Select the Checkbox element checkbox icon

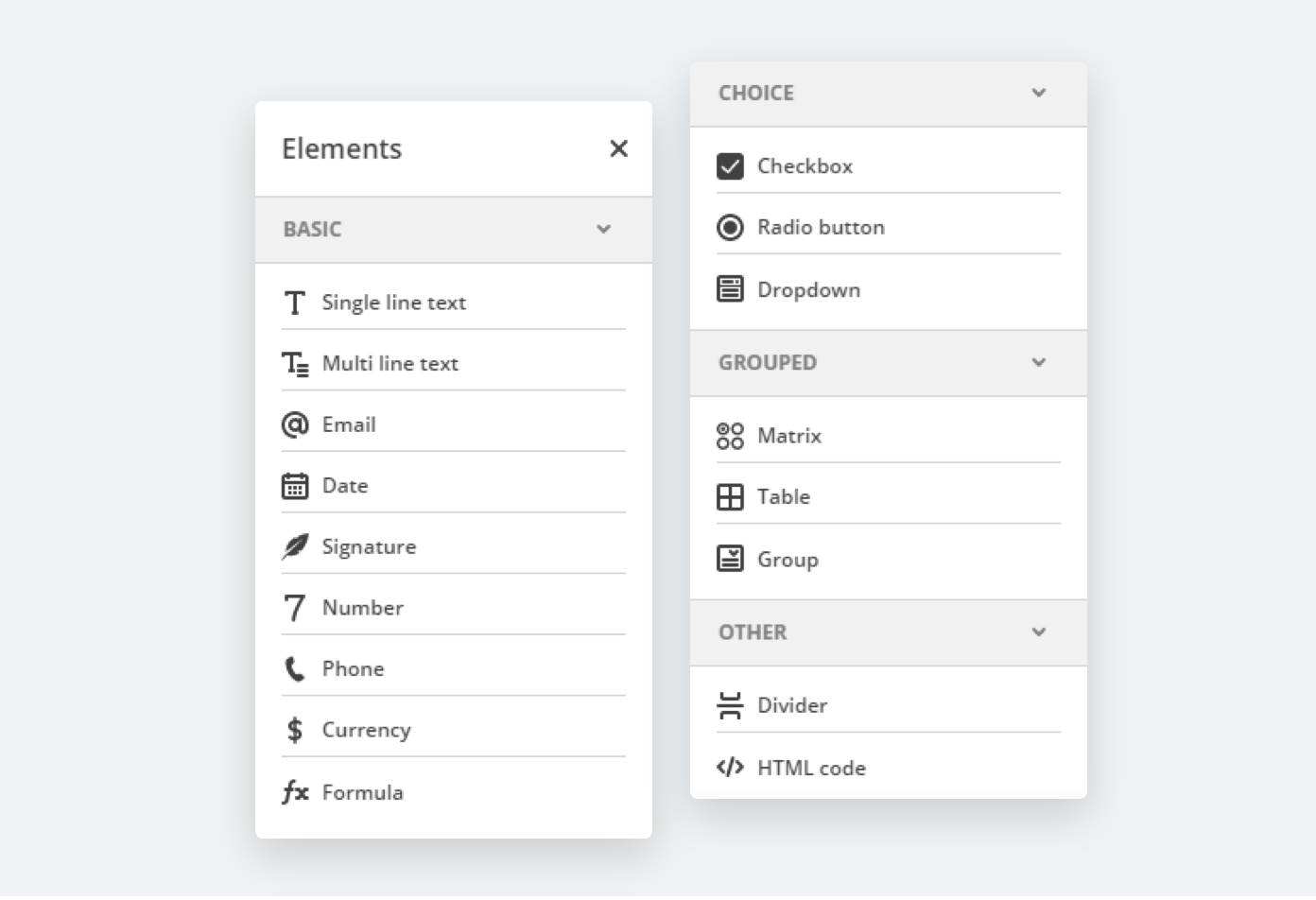click(x=730, y=166)
